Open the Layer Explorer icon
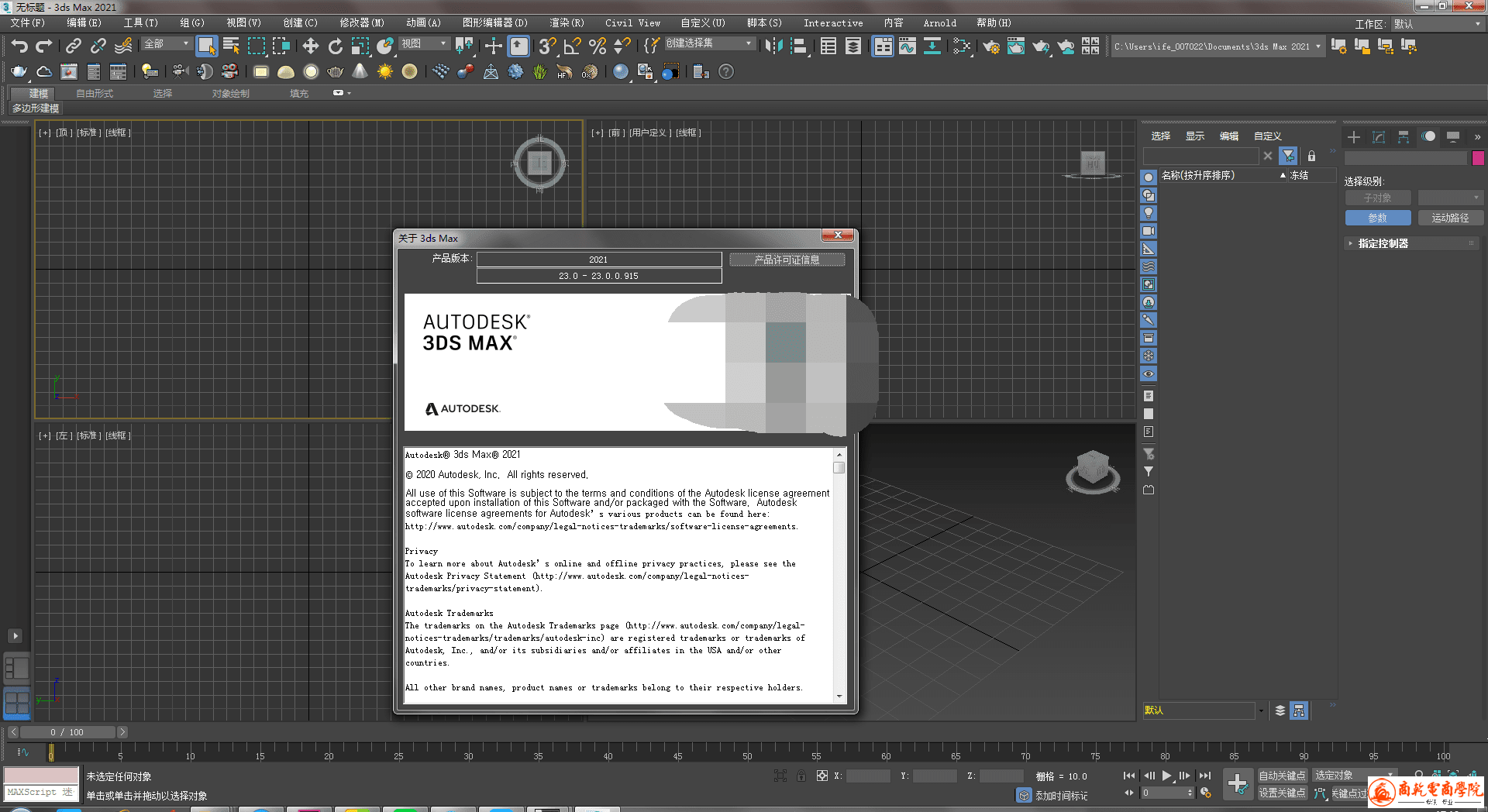 [853, 46]
